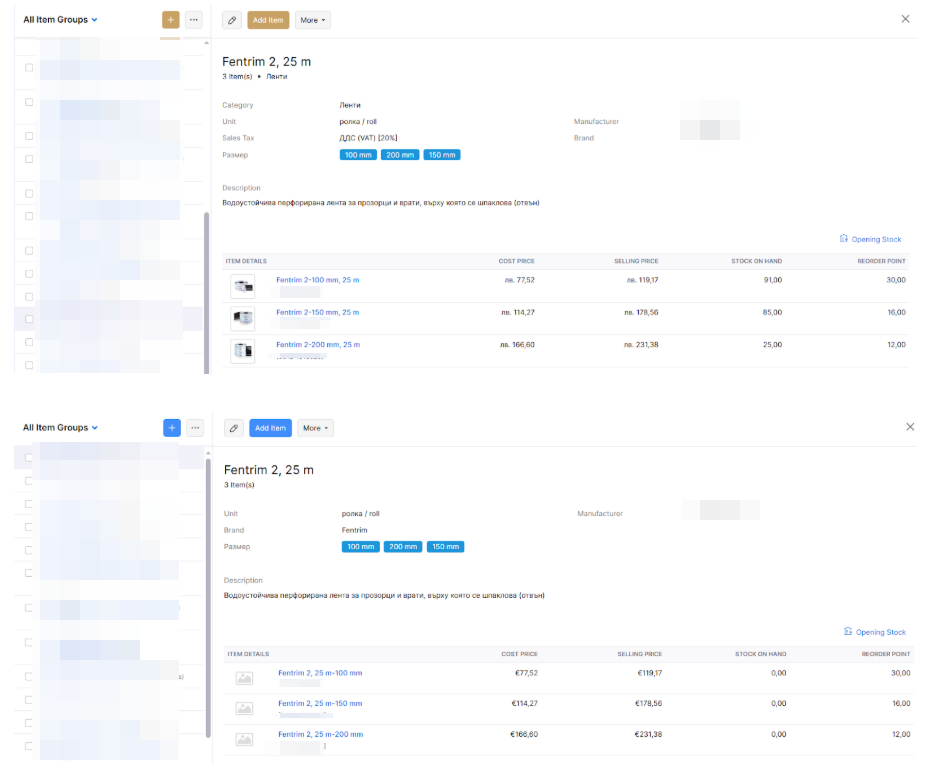Select the paperclip icon in the lower panel
The height and width of the screenshot is (780, 946).
pos(234,427)
